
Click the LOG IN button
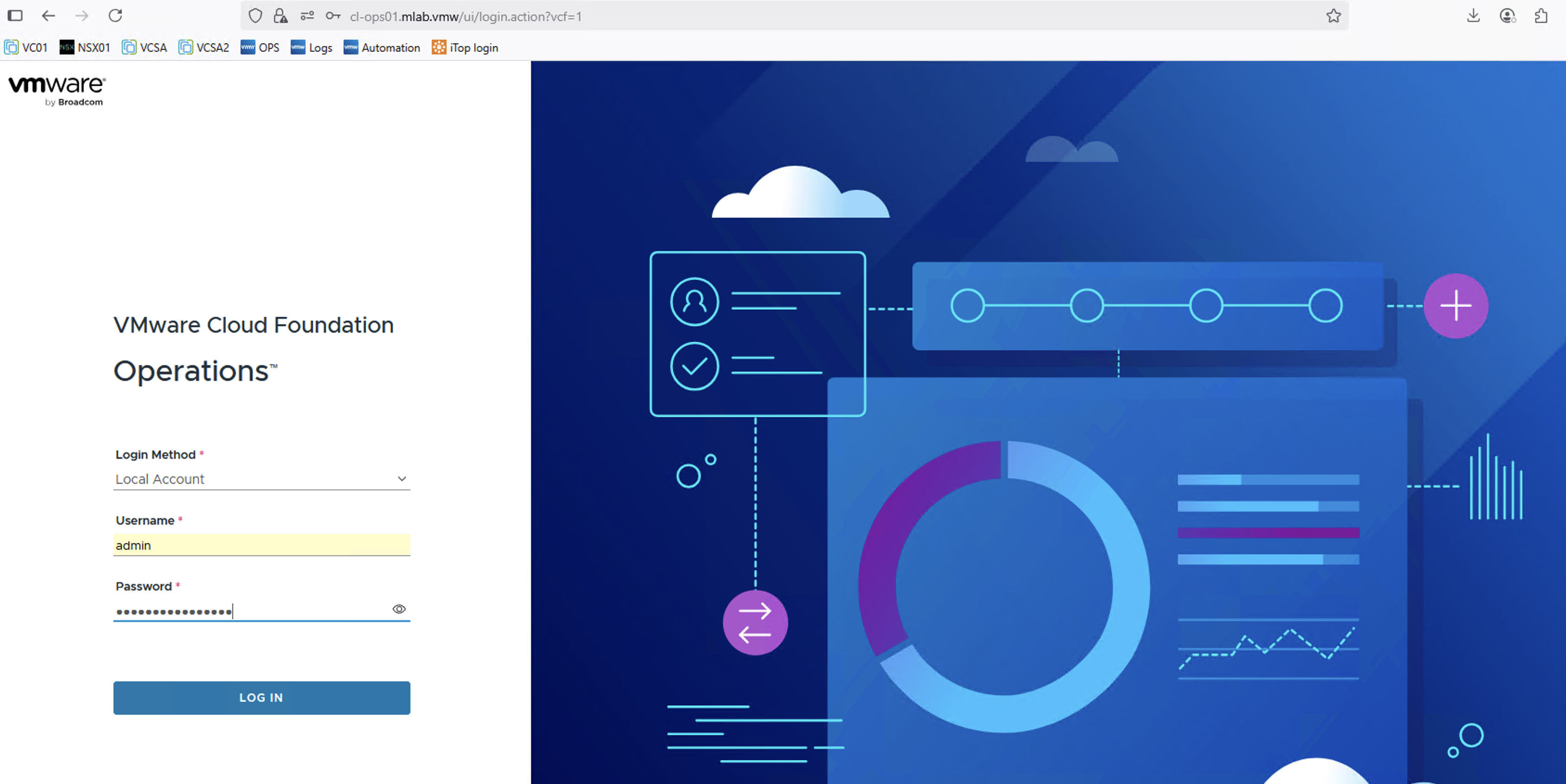[261, 698]
